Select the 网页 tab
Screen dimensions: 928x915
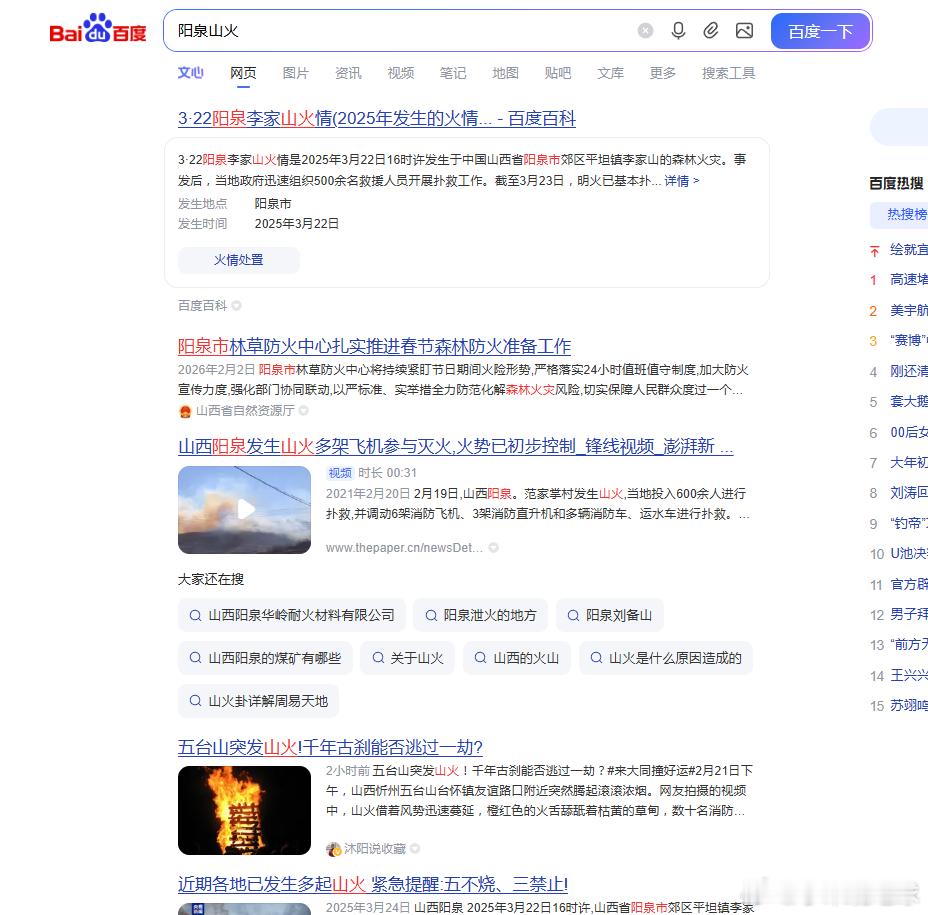243,73
